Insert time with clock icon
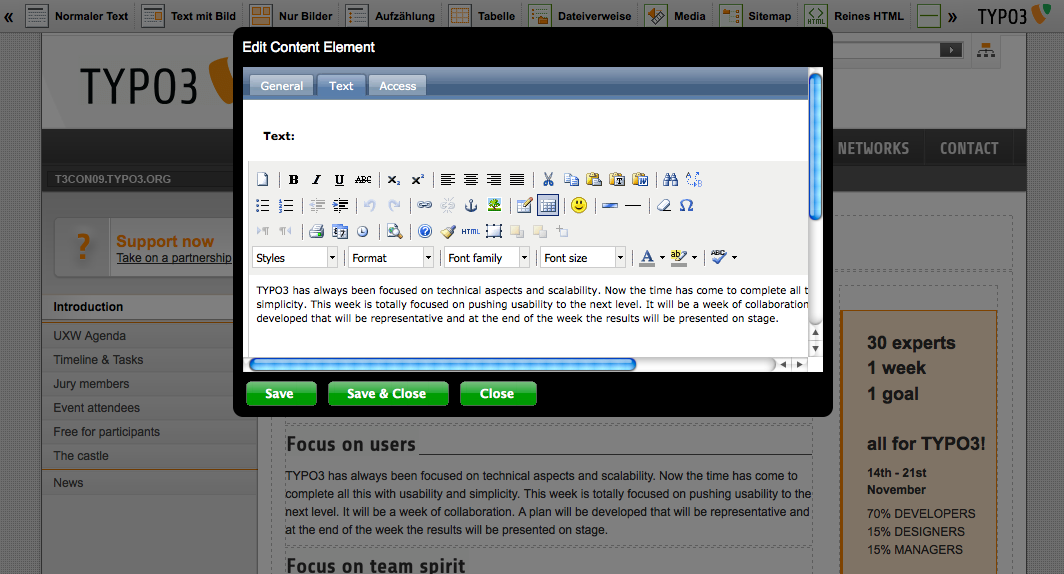This screenshot has height=574, width=1064. coord(362,231)
